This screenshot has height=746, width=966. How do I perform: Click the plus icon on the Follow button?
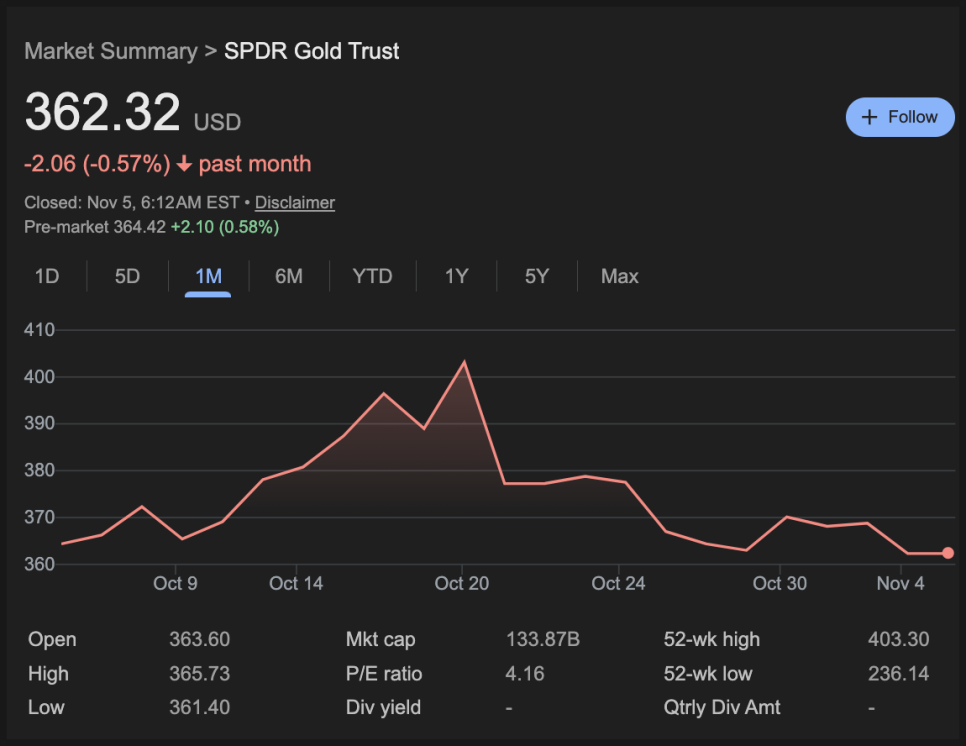[869, 117]
